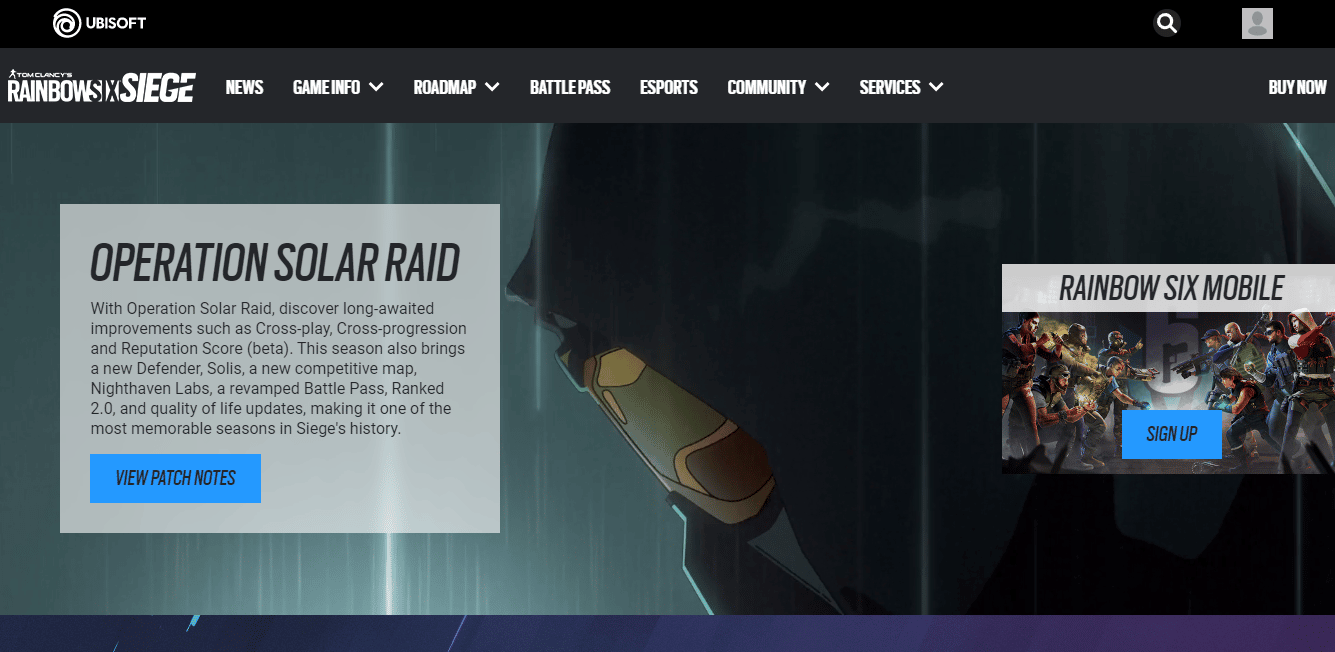This screenshot has width=1335, height=652.
Task: Click the Operation Solar Raid heading
Action: (275, 262)
